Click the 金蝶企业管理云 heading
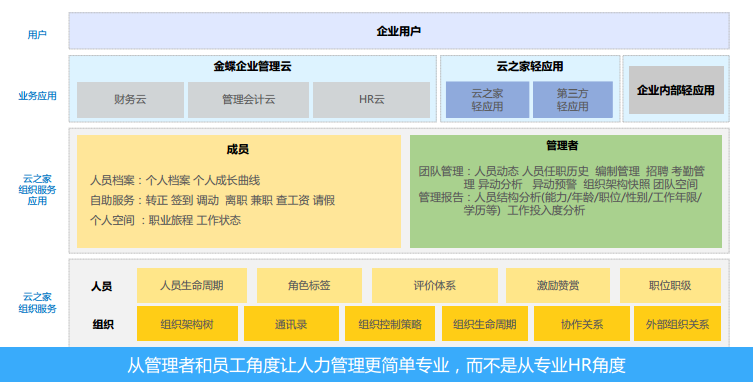753x382 pixels. pyautogui.click(x=253, y=66)
